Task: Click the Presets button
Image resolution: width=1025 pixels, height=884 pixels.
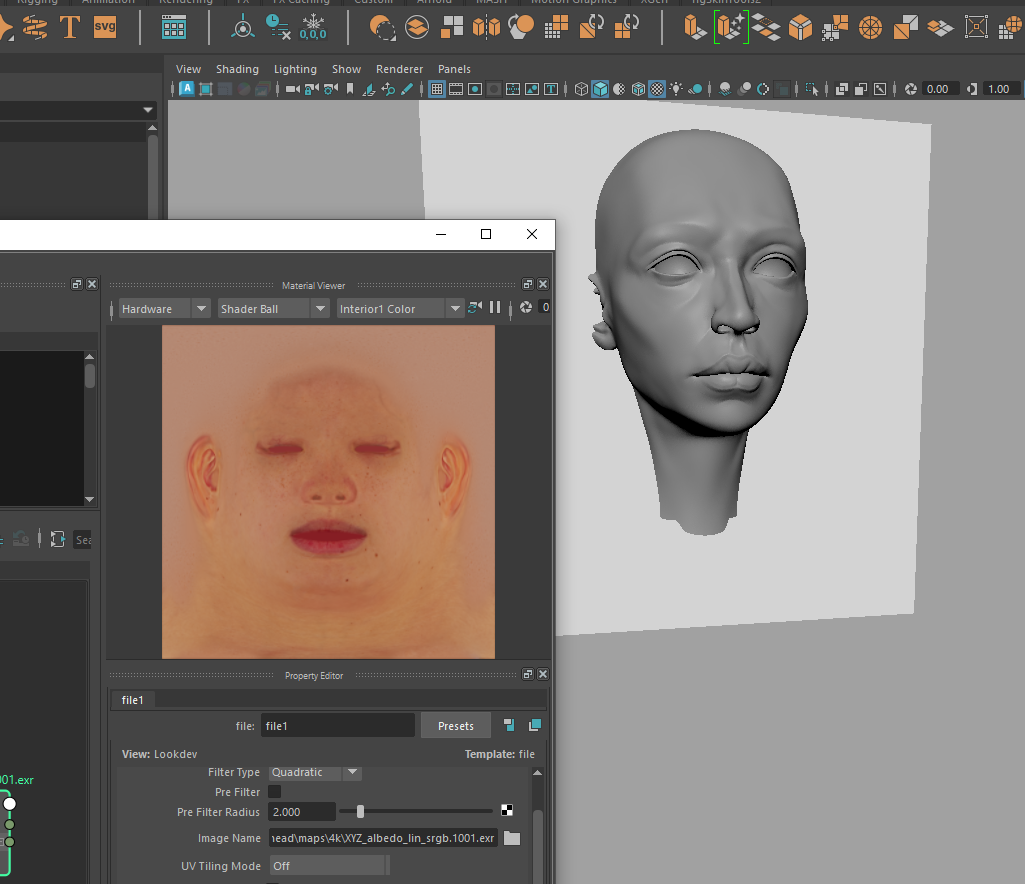Action: 456,726
